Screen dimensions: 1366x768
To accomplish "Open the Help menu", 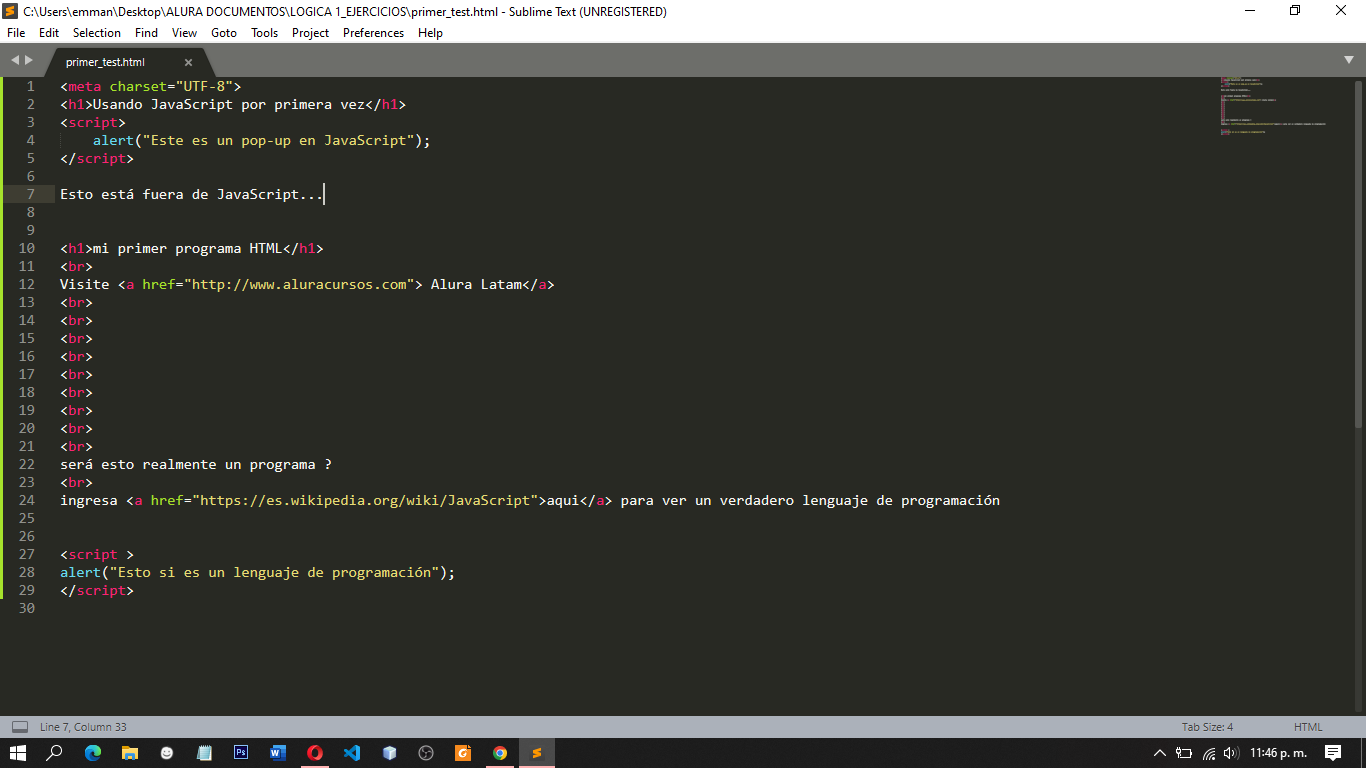I will pyautogui.click(x=430, y=33).
